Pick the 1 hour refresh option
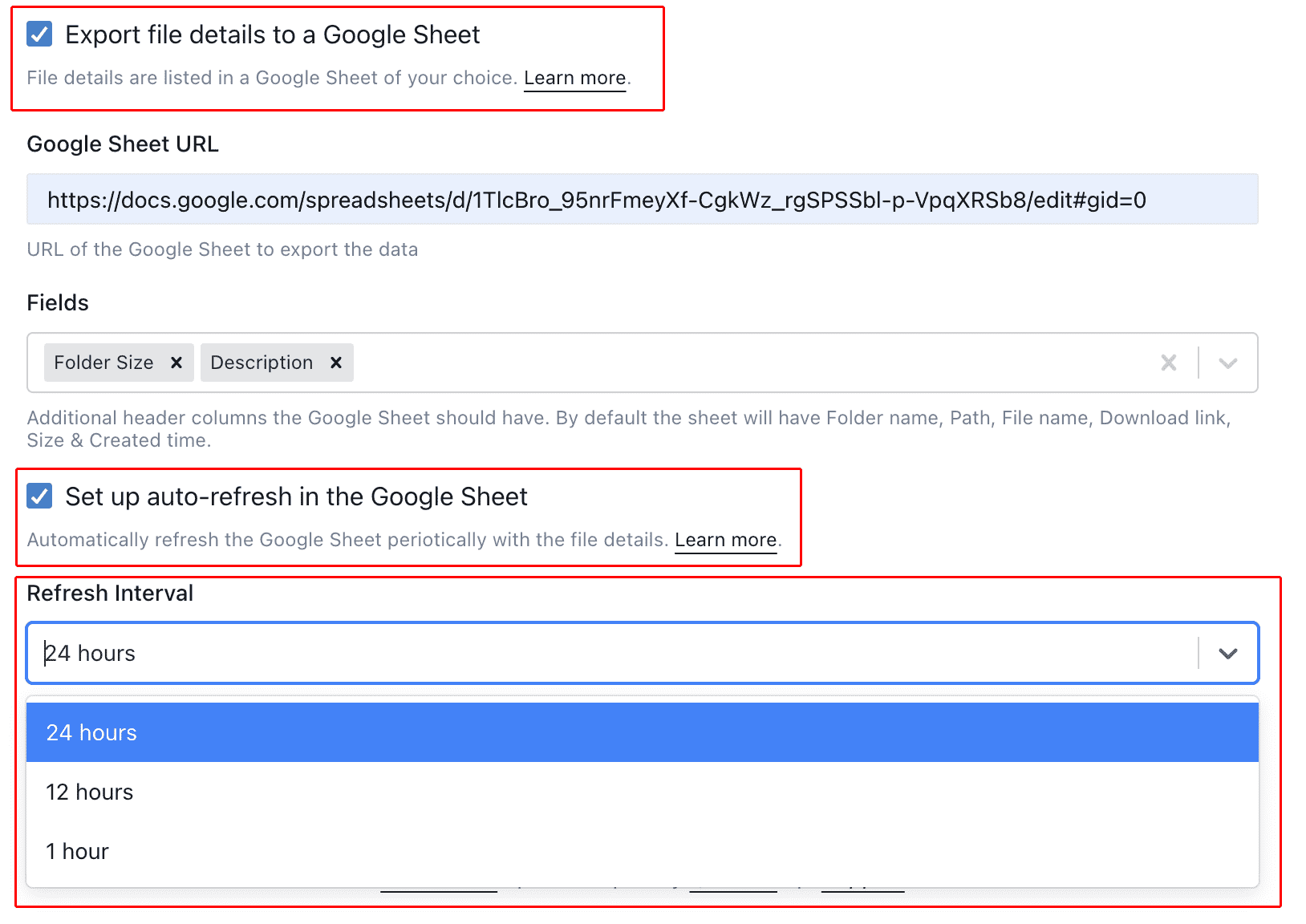Screen dimensions: 1306x924 point(643,851)
